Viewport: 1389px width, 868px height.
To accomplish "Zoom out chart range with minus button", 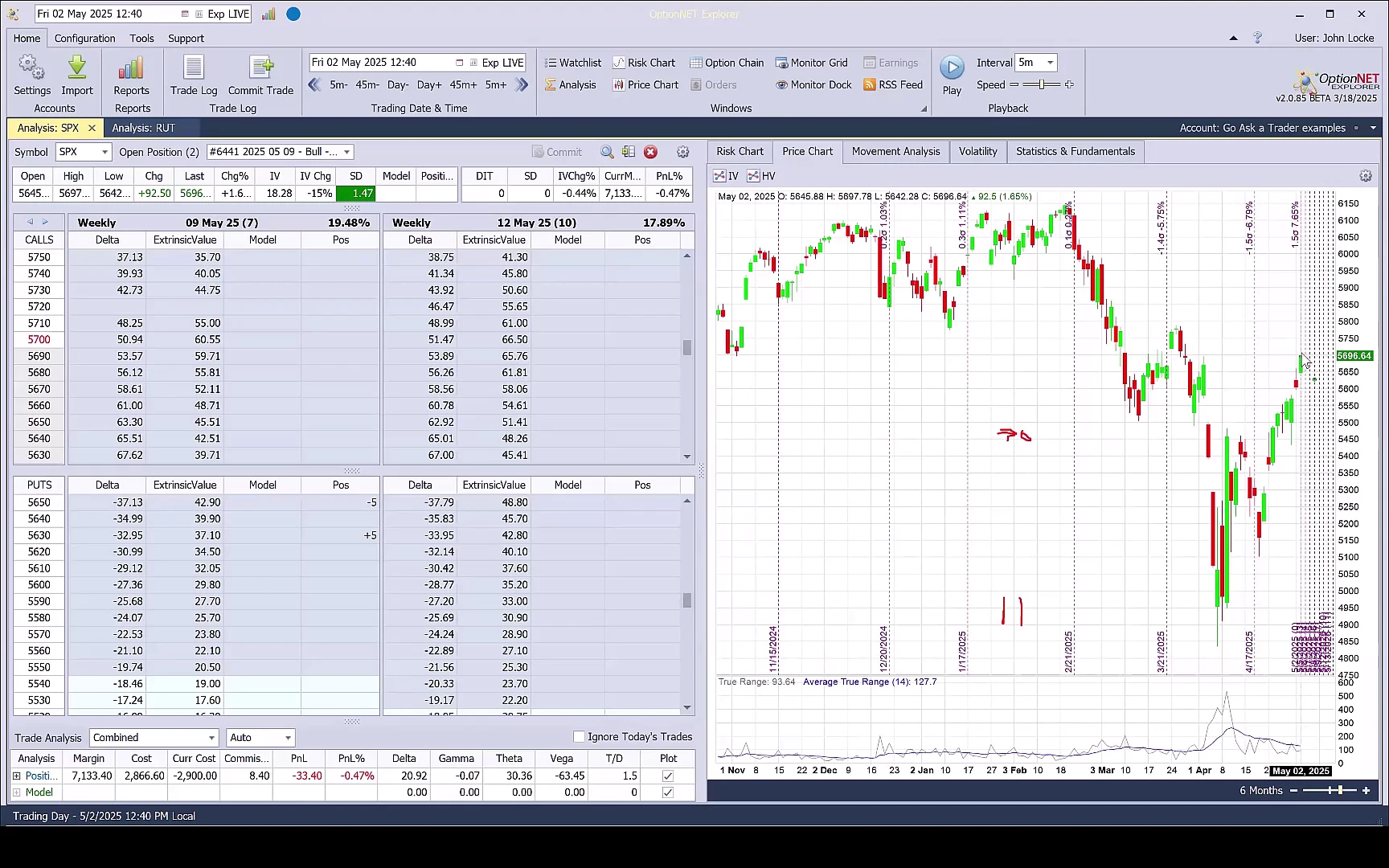I will (x=1293, y=791).
